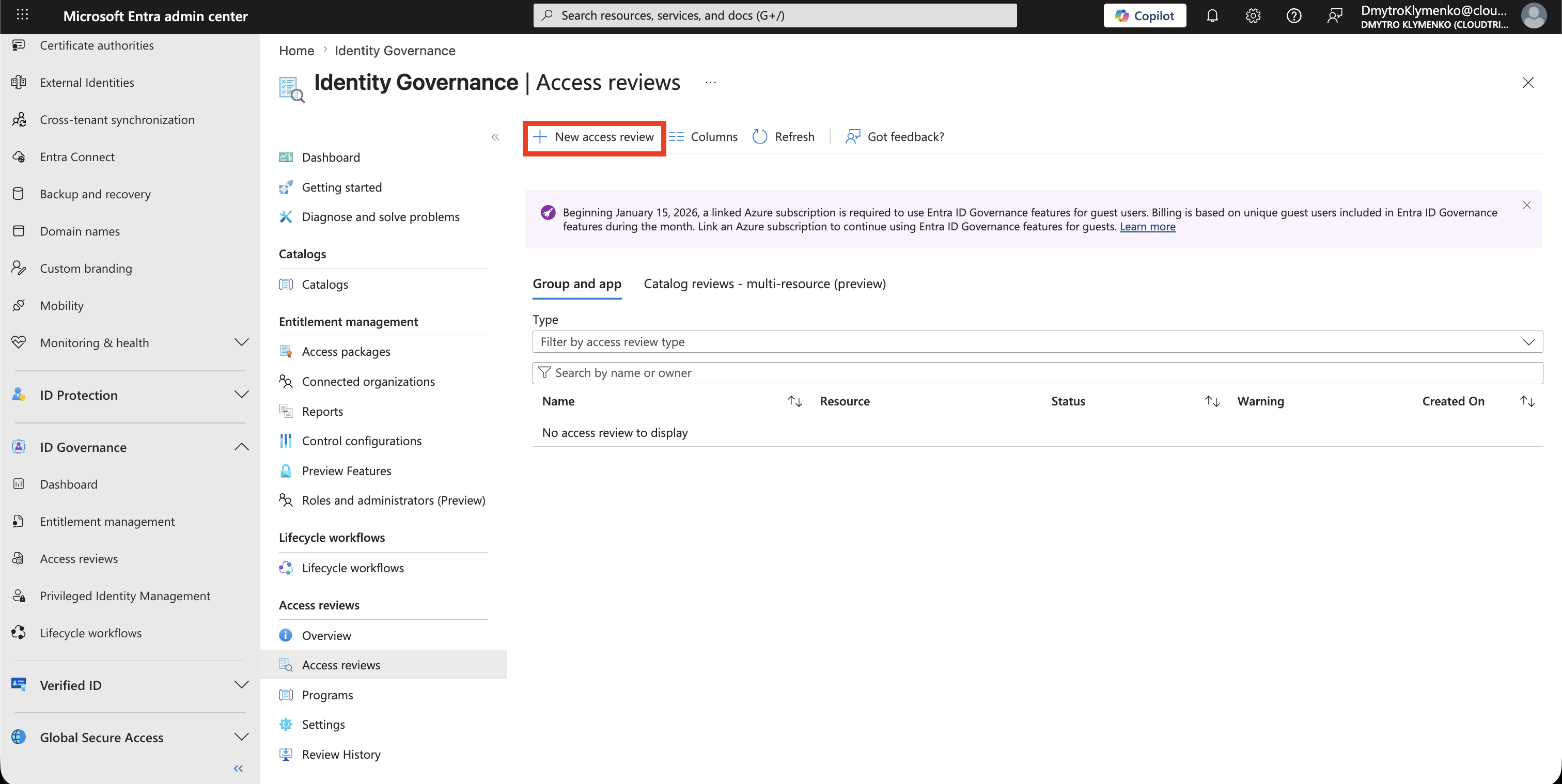Image resolution: width=1562 pixels, height=784 pixels.
Task: Click the Entra Connect cloud icon
Action: tap(19, 156)
